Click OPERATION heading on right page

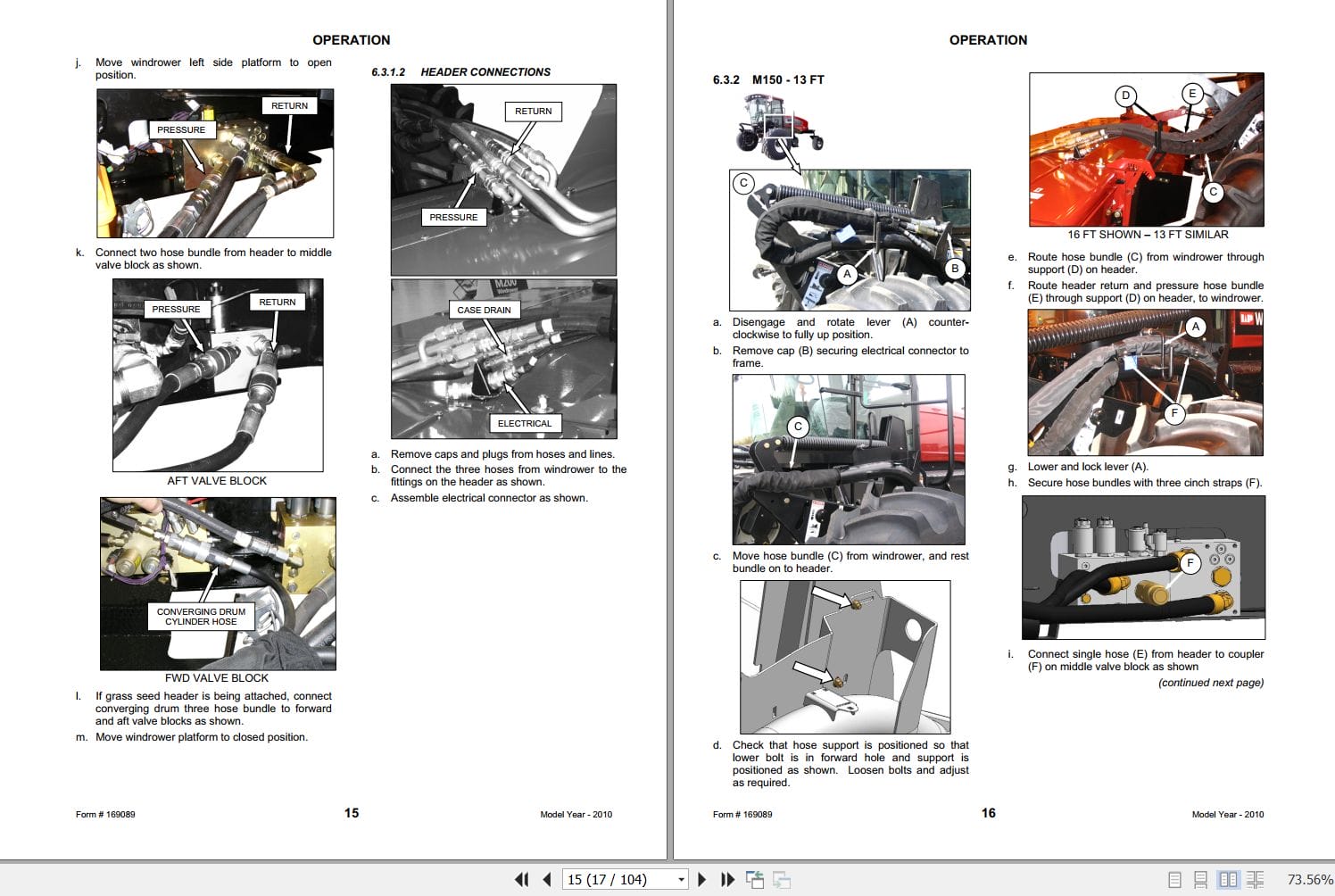(x=988, y=40)
